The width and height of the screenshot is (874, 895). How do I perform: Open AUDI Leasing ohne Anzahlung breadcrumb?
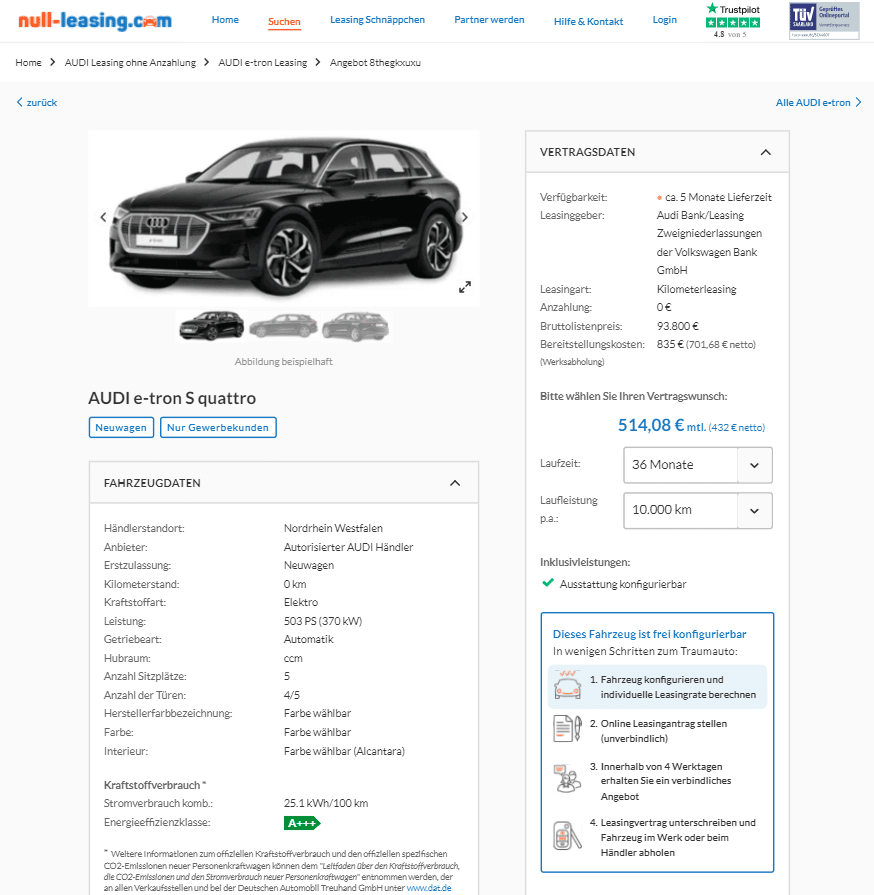pyautogui.click(x=130, y=62)
